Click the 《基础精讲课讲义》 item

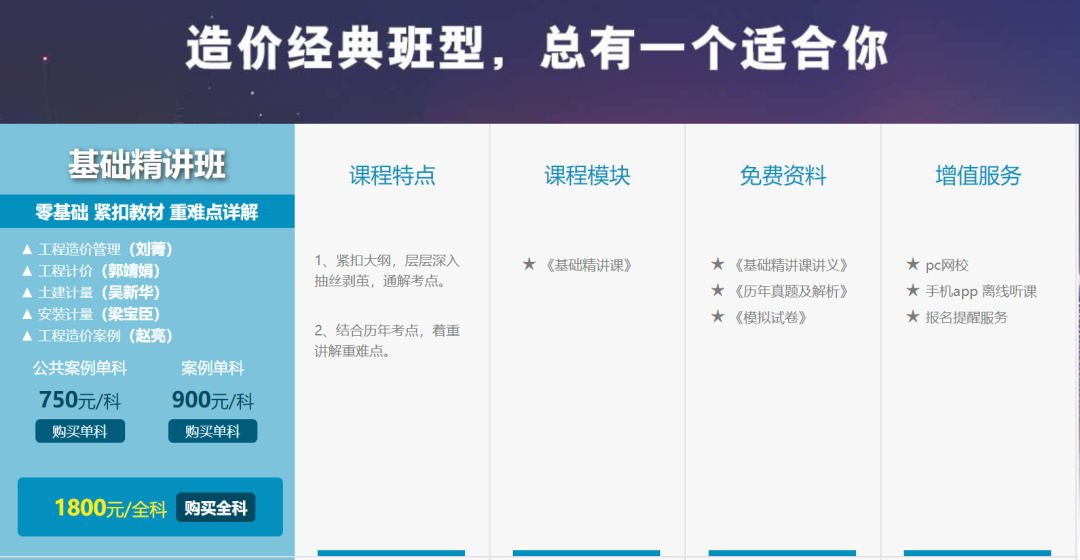(791, 265)
